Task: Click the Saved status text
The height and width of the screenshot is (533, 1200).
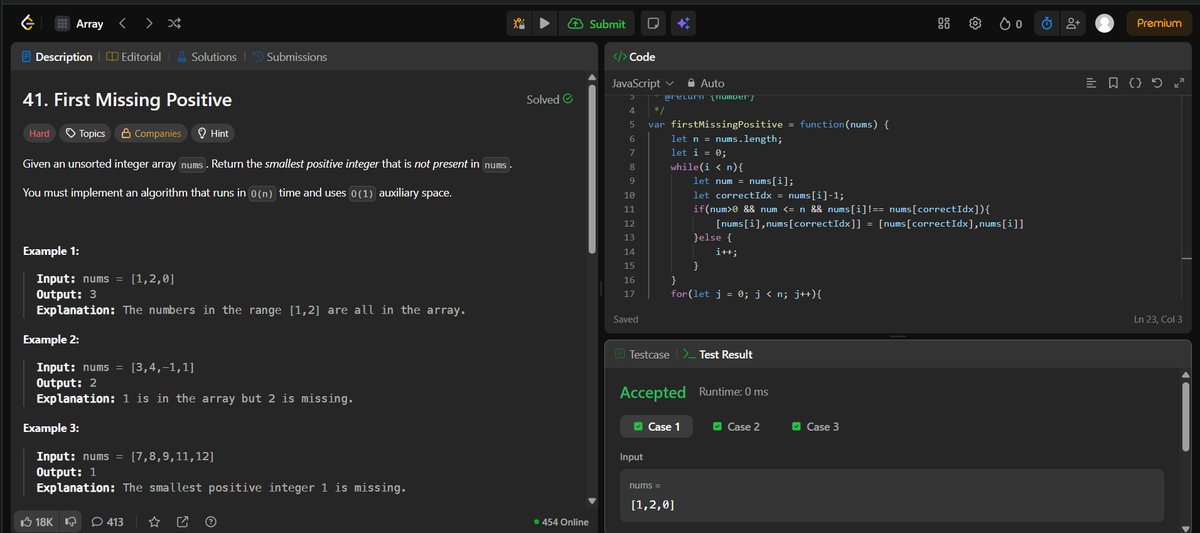Action: 626,319
